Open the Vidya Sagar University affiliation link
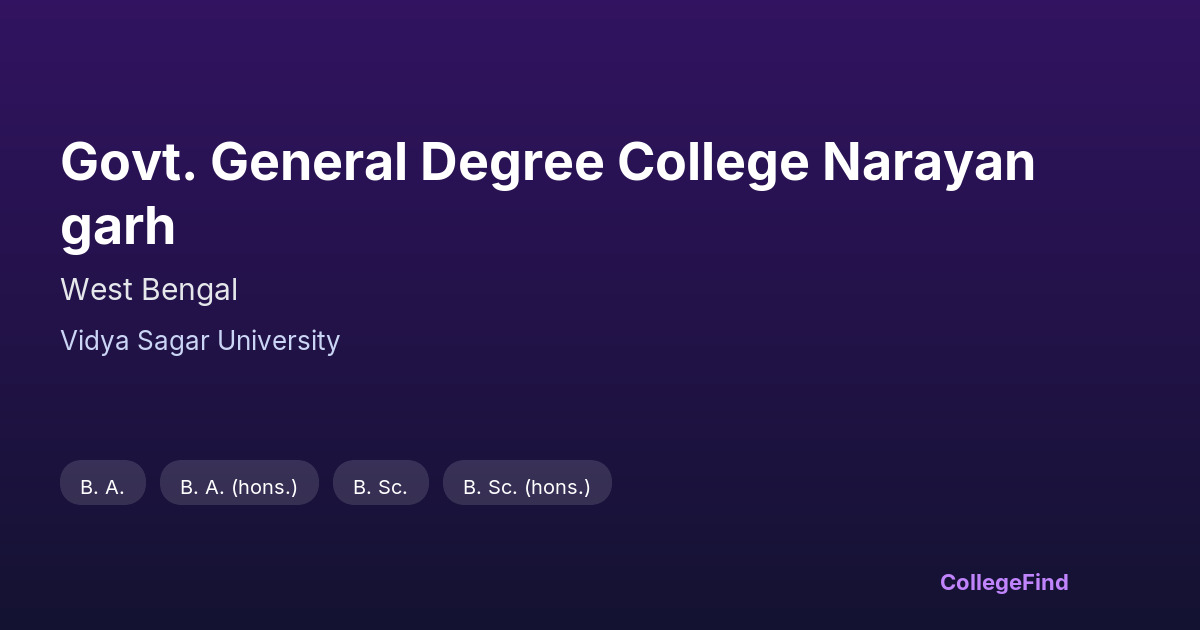Image resolution: width=1200 pixels, height=630 pixels. [200, 341]
